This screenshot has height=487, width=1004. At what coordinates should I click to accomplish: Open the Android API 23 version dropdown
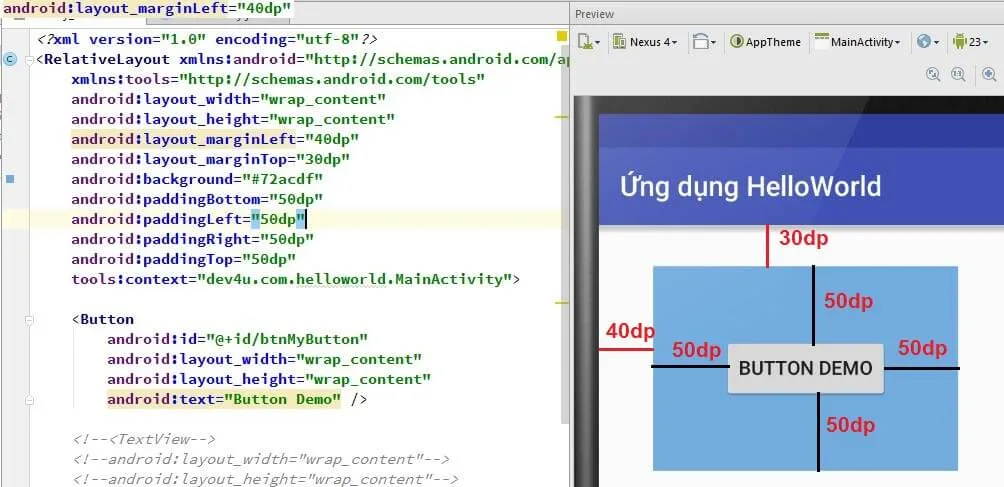[970, 42]
